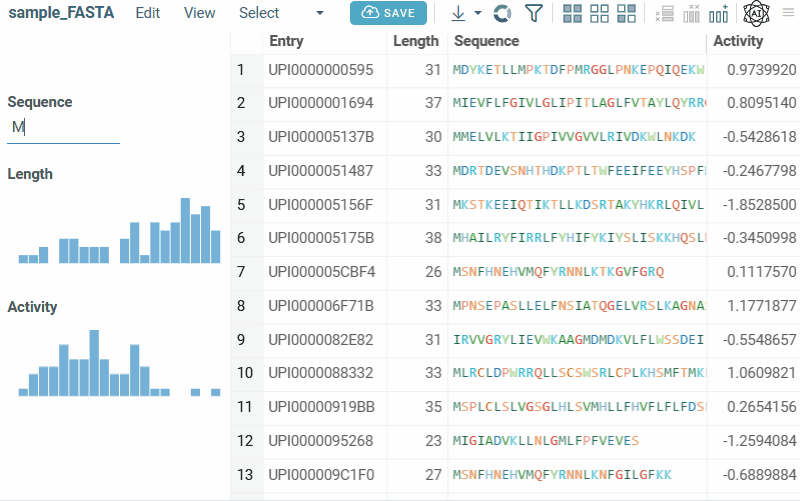800x501 pixels.
Task: Click the second grid layout icon
Action: point(600,13)
